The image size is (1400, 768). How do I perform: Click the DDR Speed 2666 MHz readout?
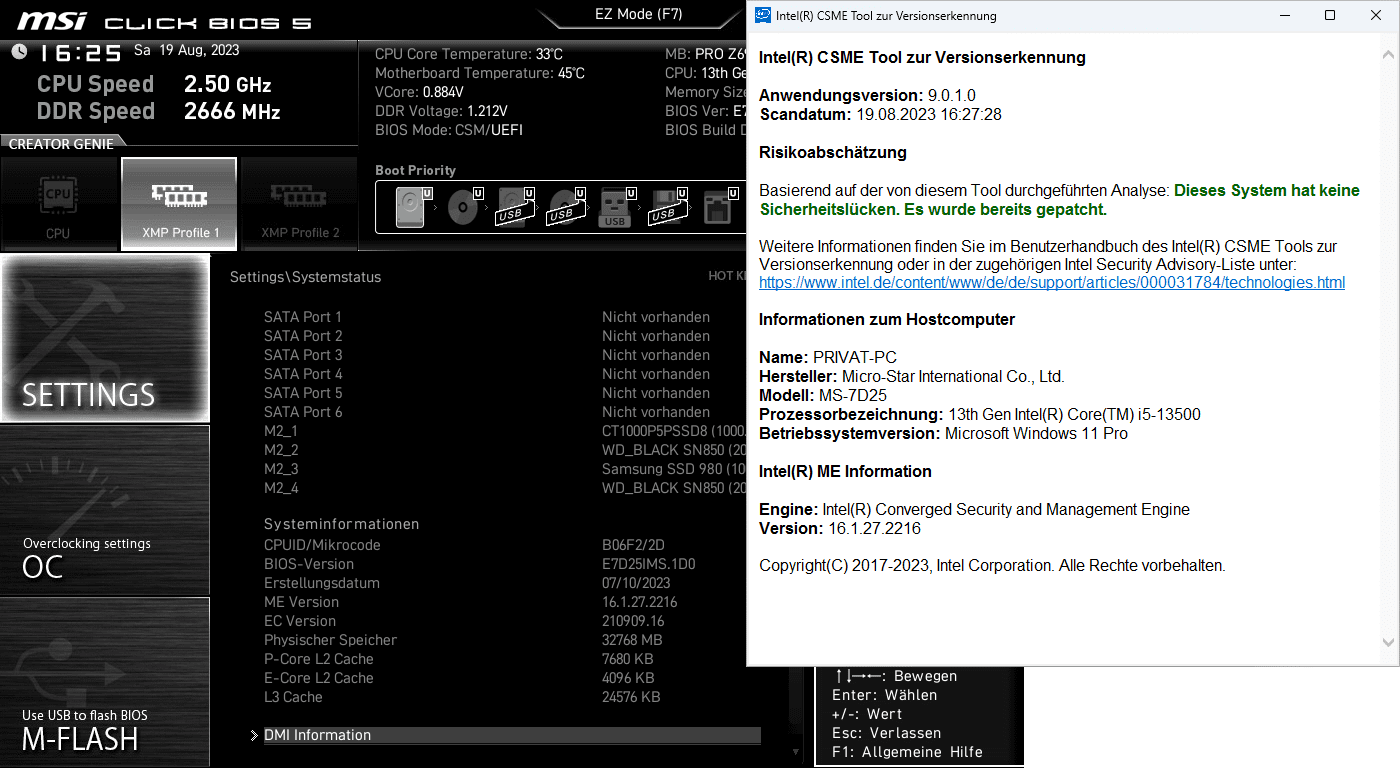pyautogui.click(x=158, y=111)
